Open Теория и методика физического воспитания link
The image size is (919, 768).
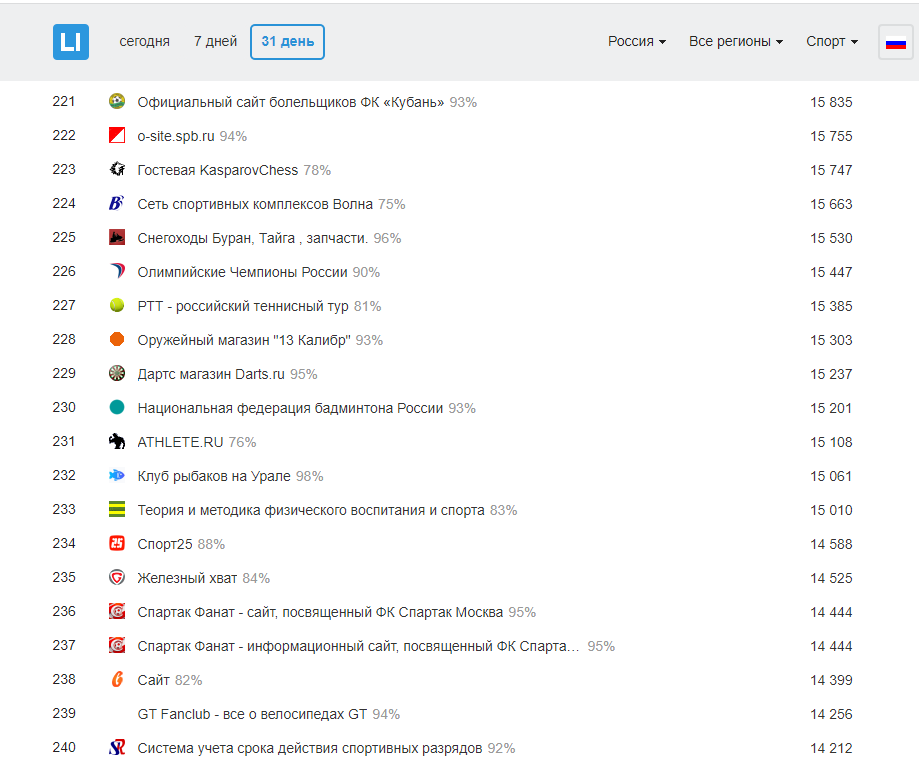point(311,510)
